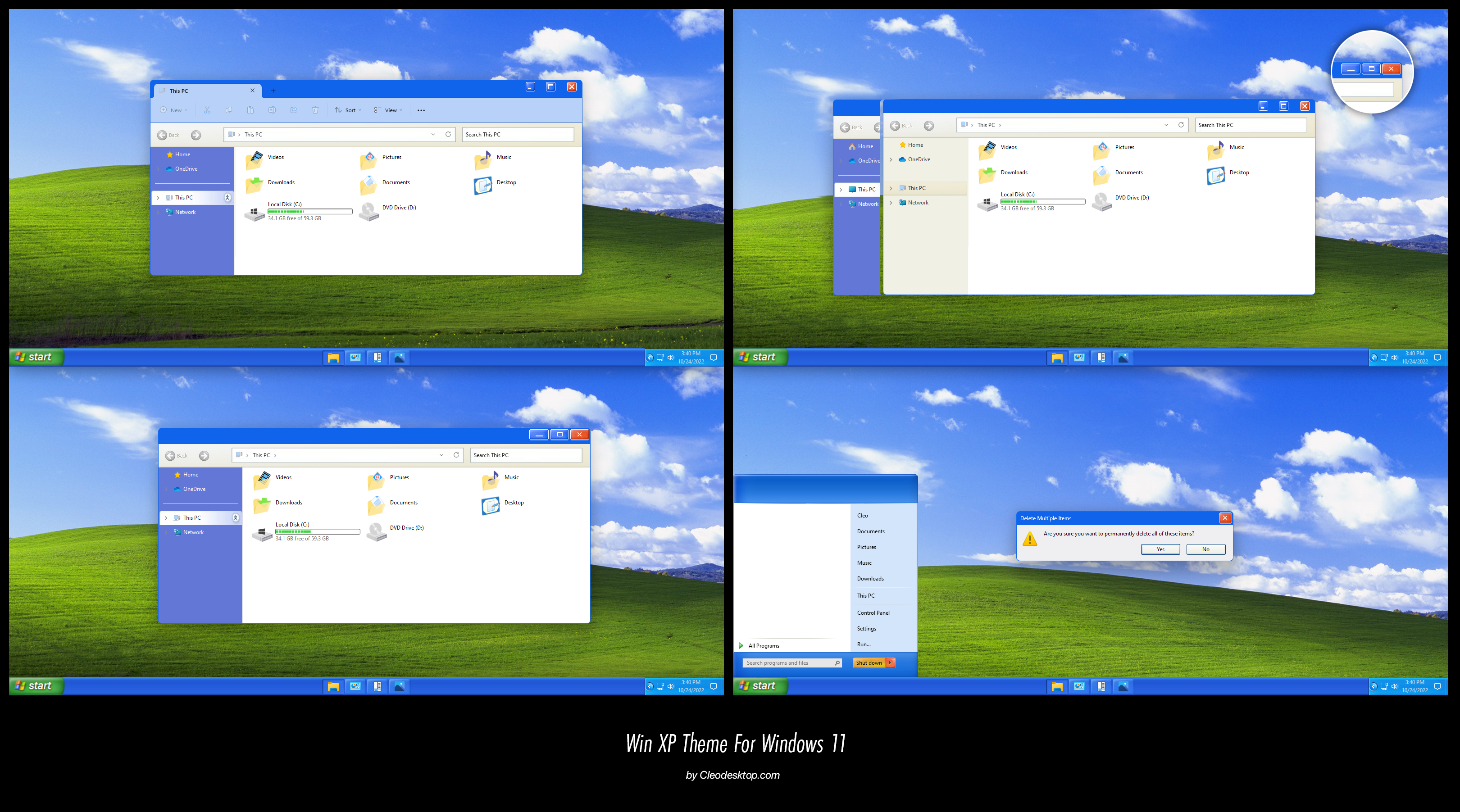Click the Search programs and files field
The height and width of the screenshot is (812, 1460).
[792, 663]
